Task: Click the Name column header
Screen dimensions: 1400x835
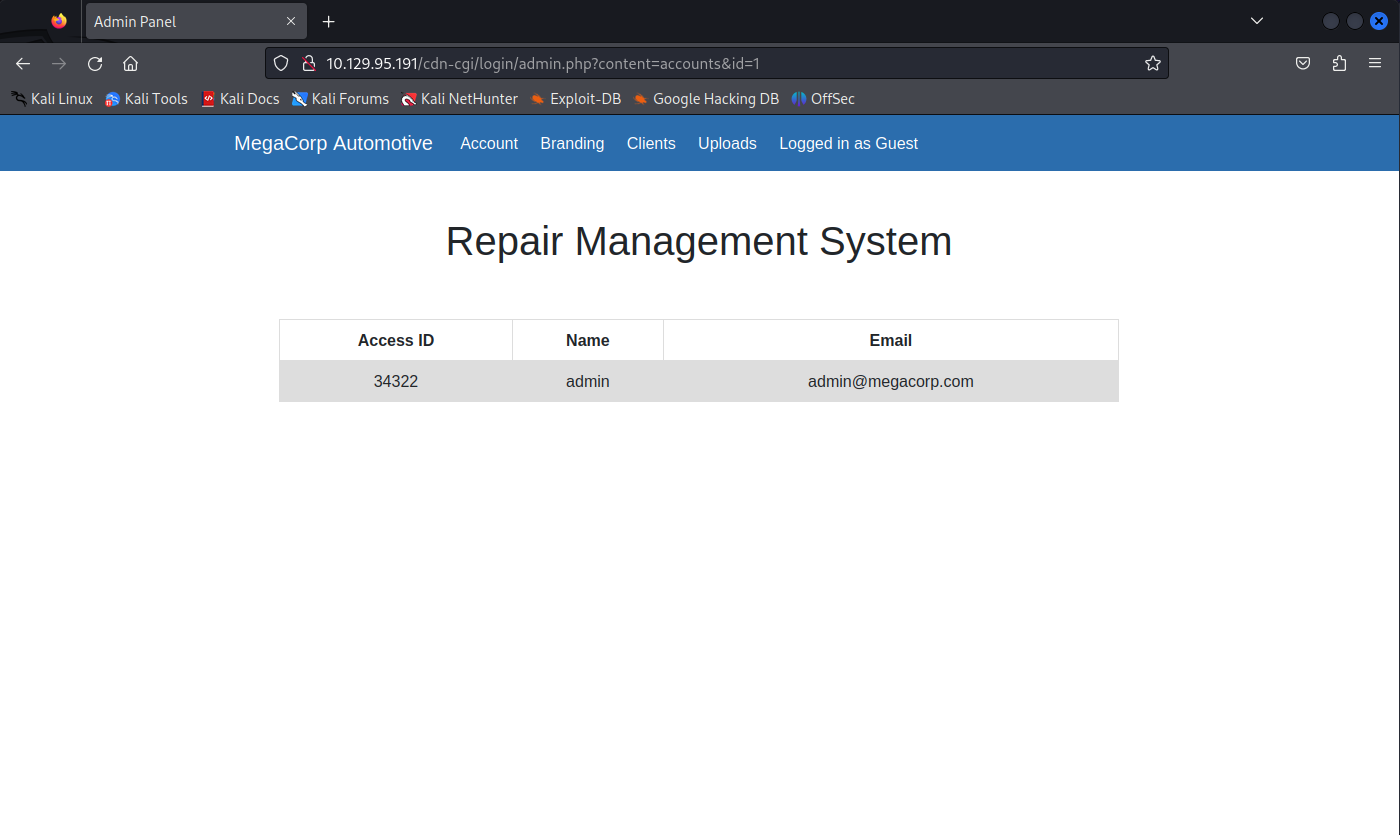Action: pos(588,340)
